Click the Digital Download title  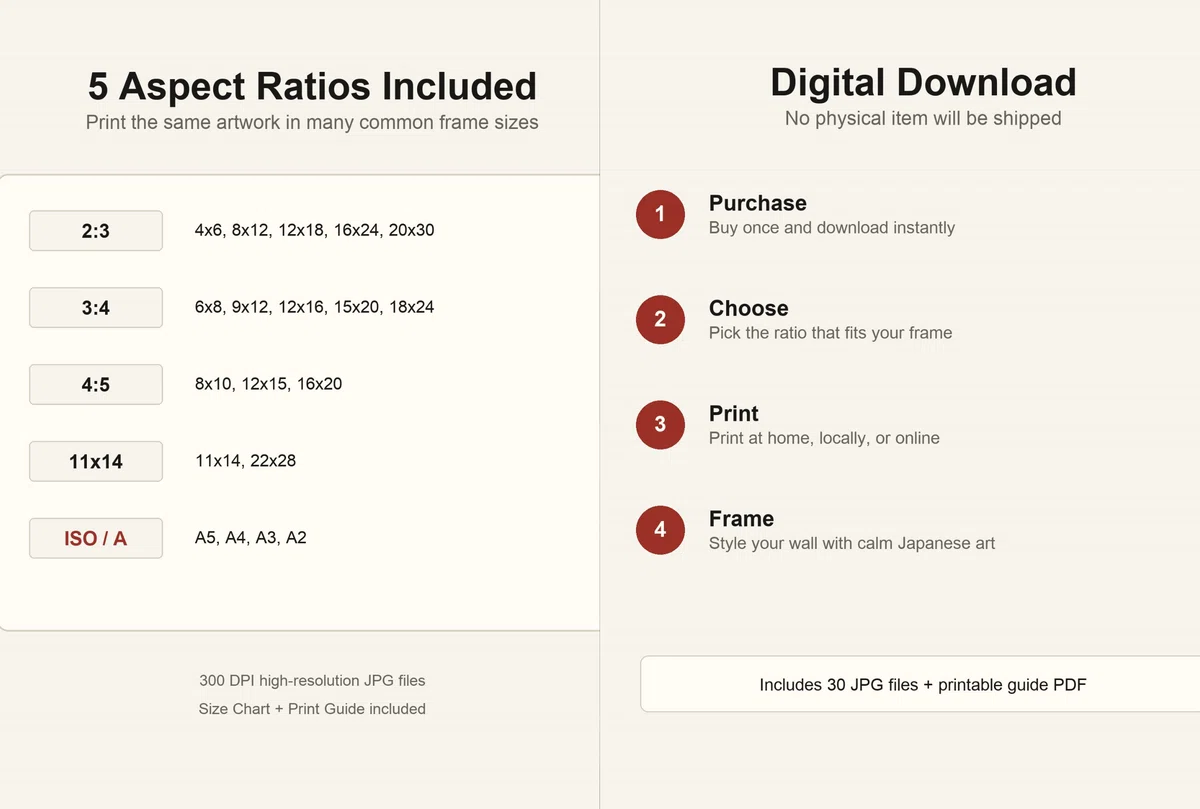click(x=923, y=83)
